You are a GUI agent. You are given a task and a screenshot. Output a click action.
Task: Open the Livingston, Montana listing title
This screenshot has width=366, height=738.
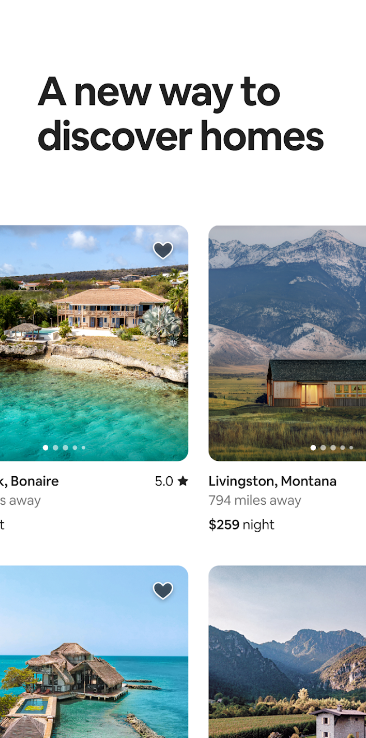(272, 481)
